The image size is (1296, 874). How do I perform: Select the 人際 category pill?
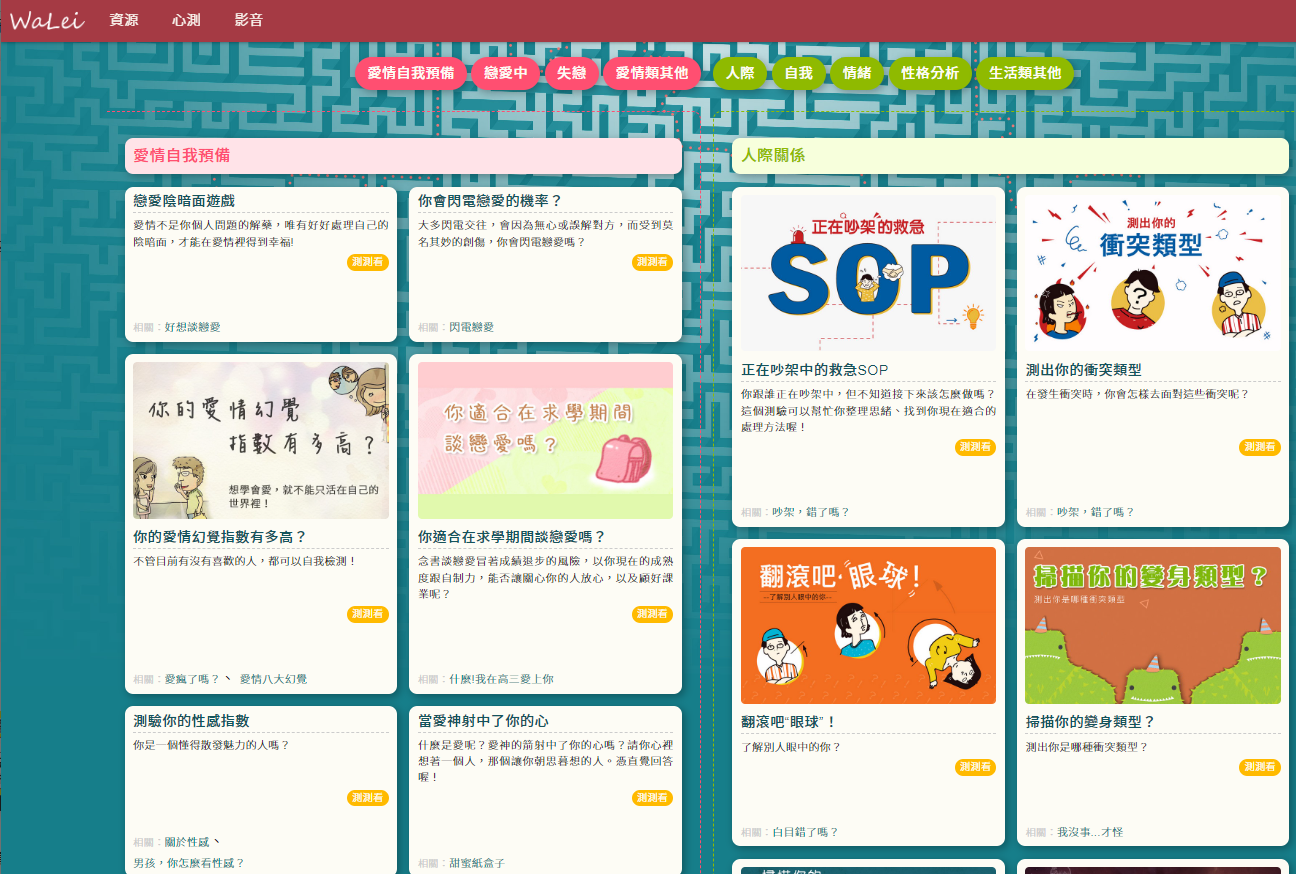coord(740,73)
